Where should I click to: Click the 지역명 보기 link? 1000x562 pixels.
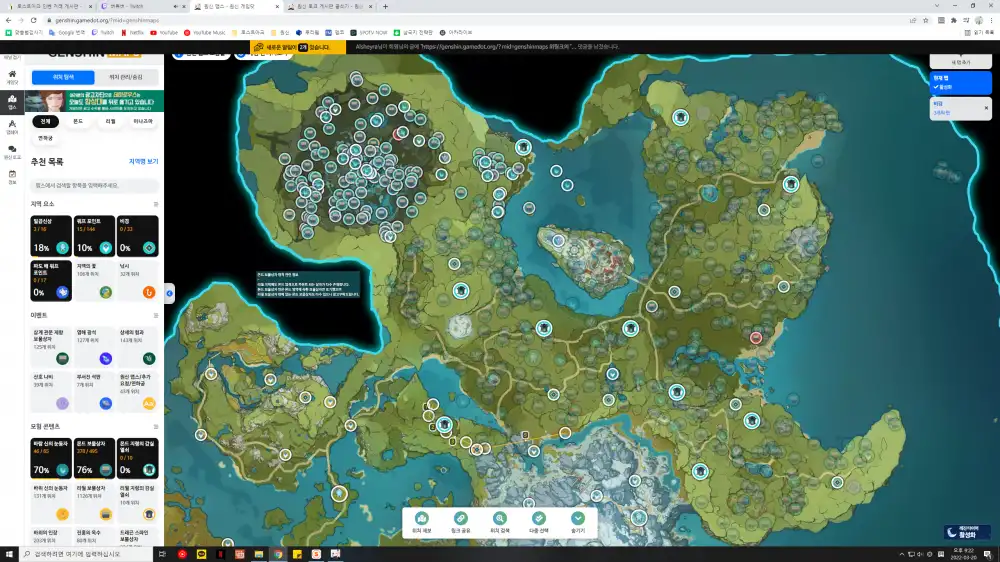143,161
